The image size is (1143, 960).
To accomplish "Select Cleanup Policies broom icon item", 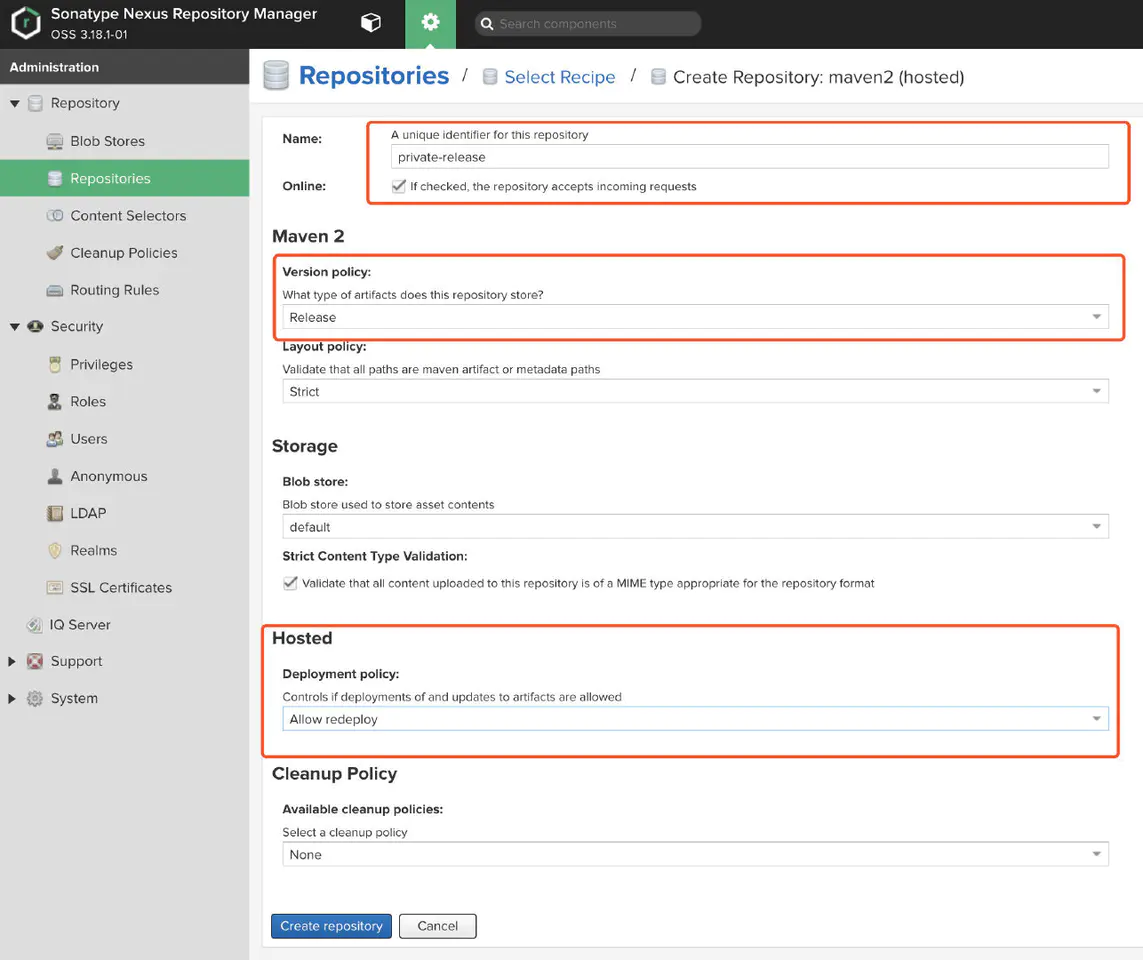I will [x=55, y=253].
